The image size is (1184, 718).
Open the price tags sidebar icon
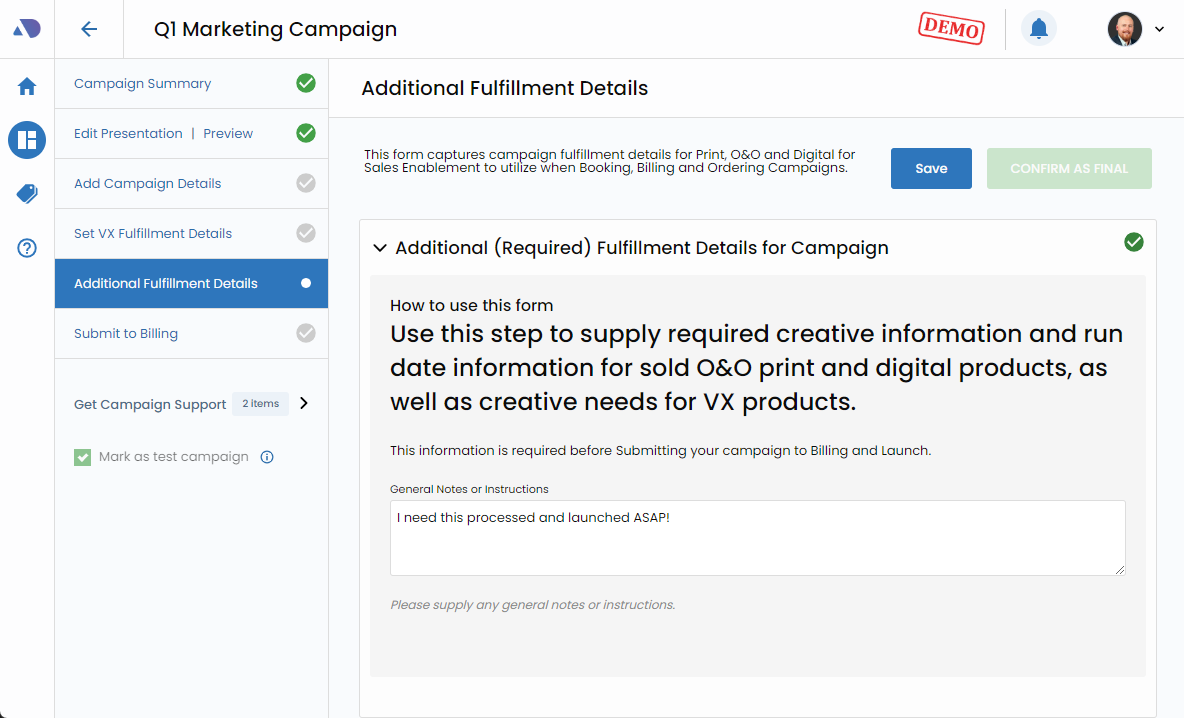coord(27,194)
